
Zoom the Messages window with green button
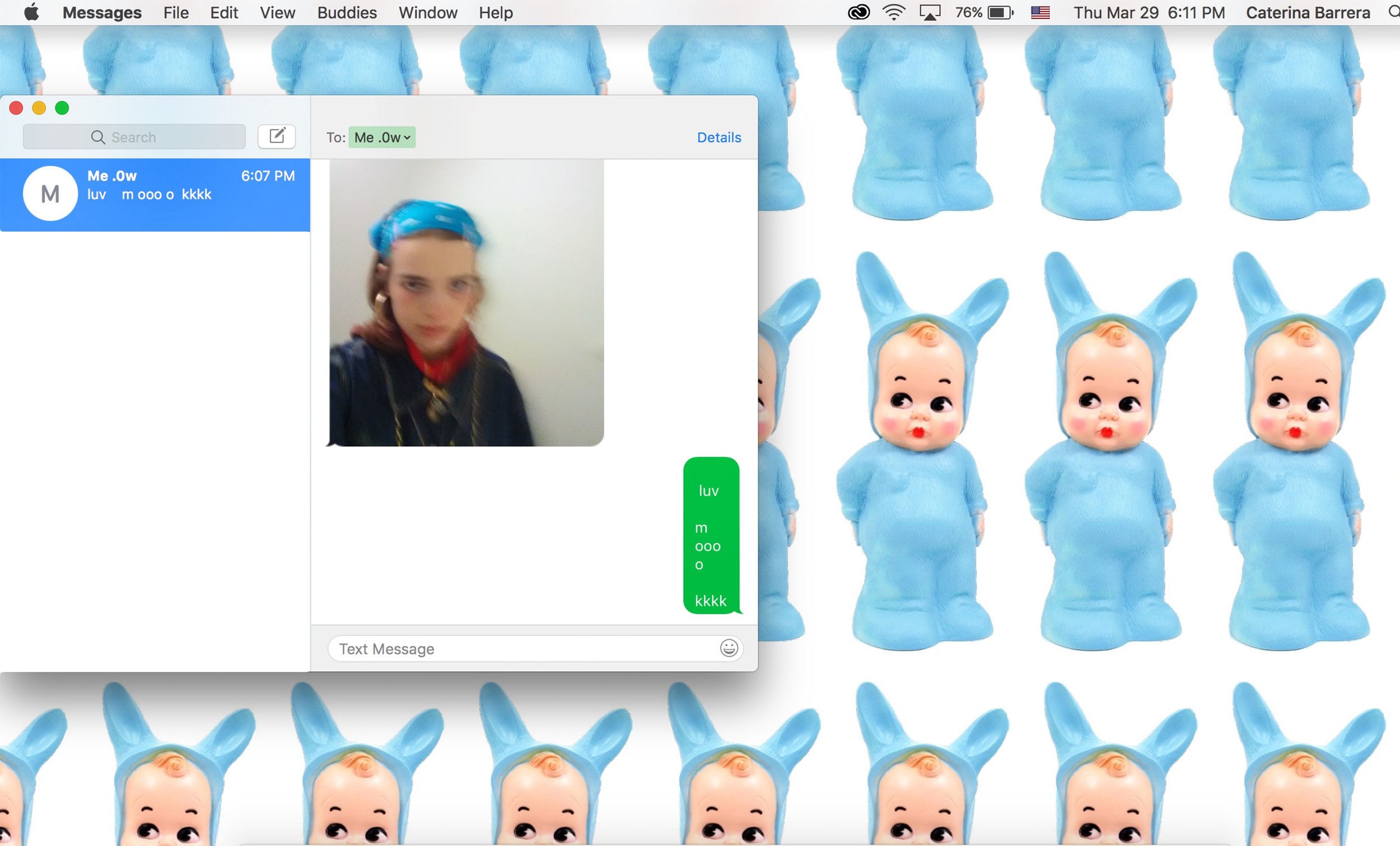tap(62, 107)
